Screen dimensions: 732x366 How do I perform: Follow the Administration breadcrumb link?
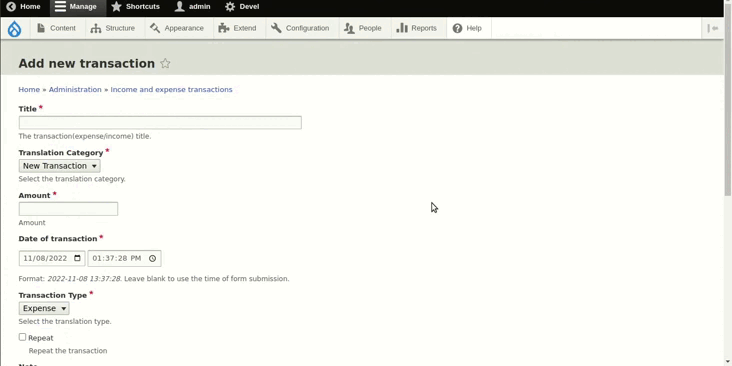(75, 89)
